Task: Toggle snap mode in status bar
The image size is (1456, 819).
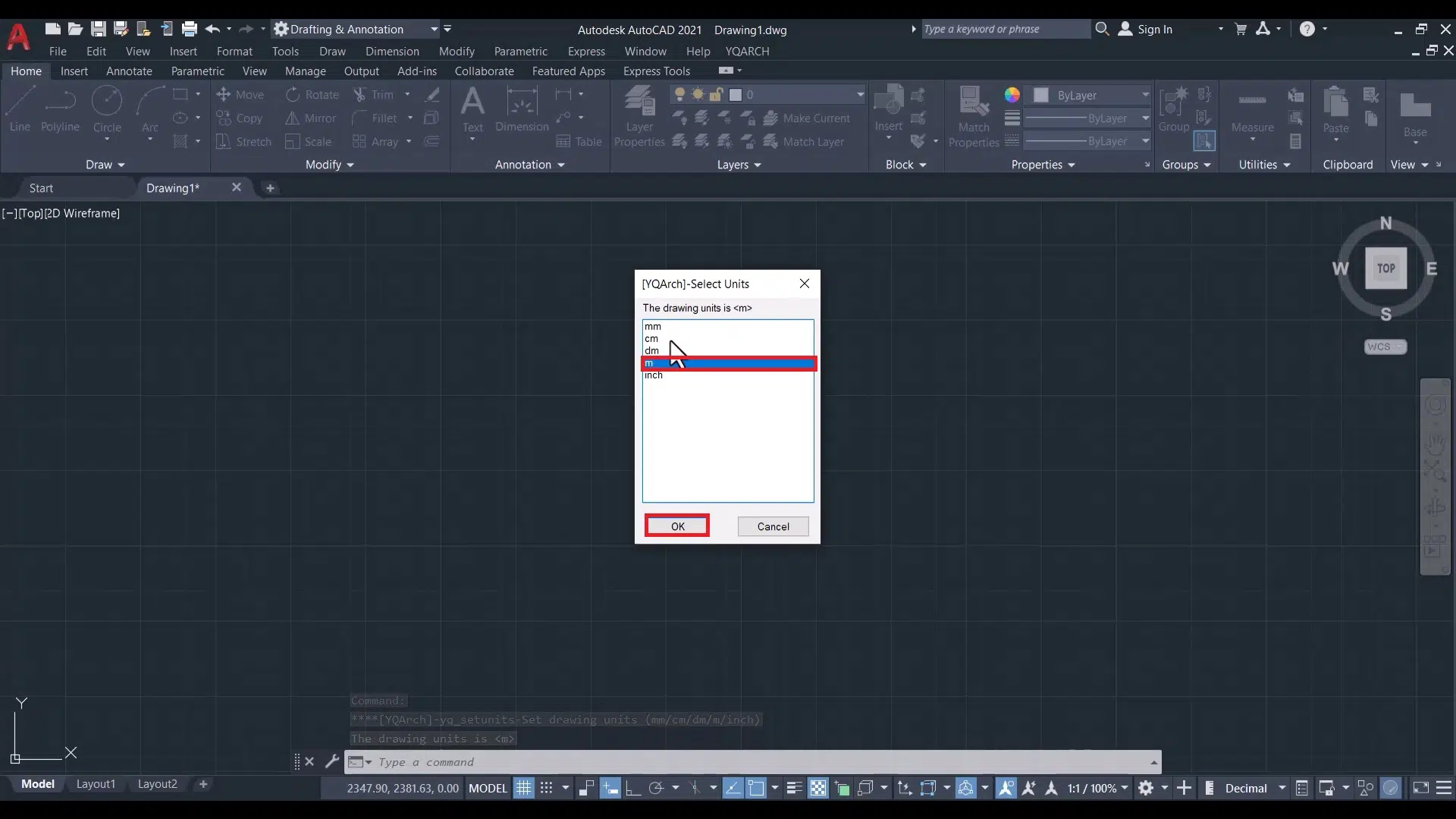Action: (546, 788)
